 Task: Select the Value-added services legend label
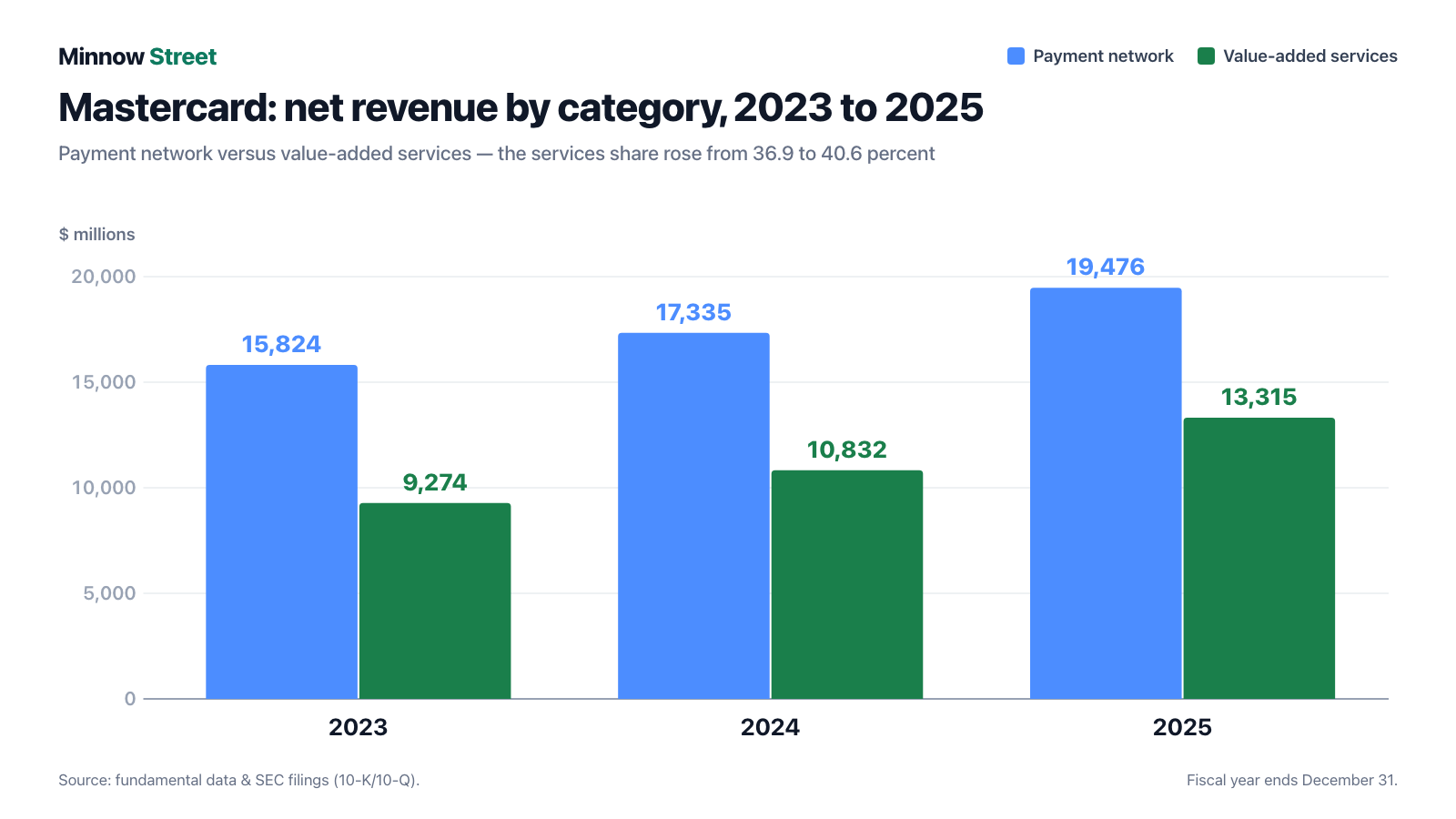pyautogui.click(x=1310, y=56)
